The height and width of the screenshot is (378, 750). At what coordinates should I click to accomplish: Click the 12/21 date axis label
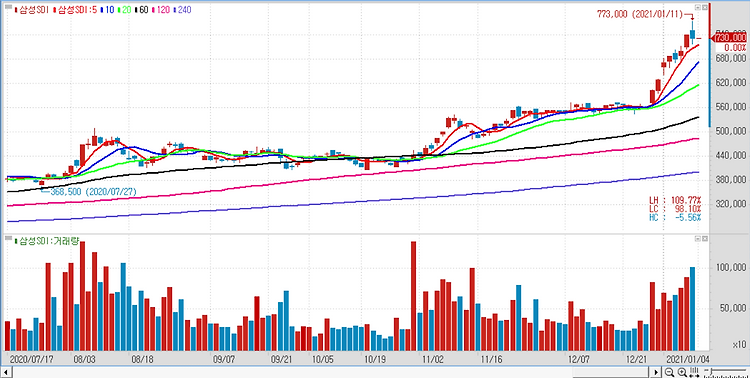pyautogui.click(x=636, y=359)
